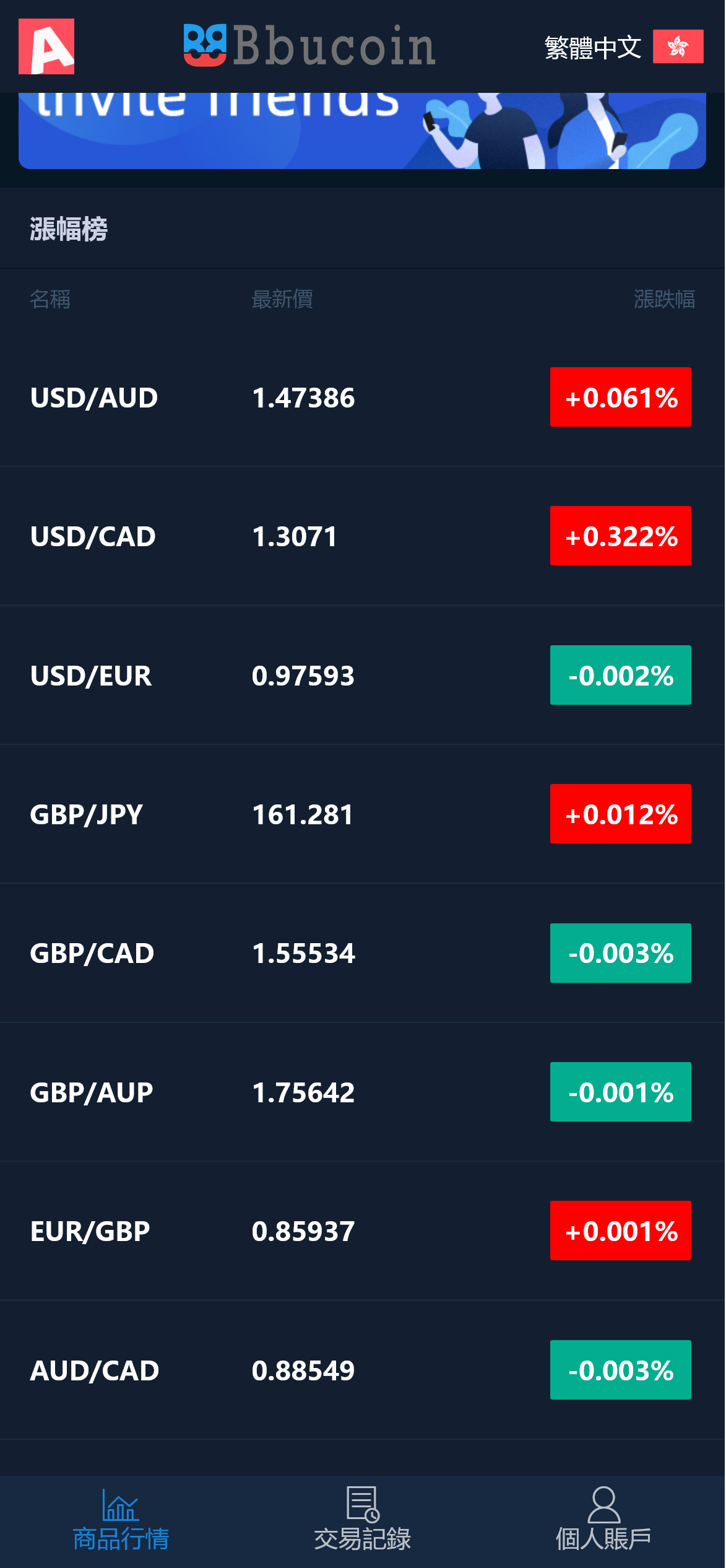This screenshot has width=726, height=1568.
Task: Open the trade records document icon
Action: pyautogui.click(x=363, y=1504)
